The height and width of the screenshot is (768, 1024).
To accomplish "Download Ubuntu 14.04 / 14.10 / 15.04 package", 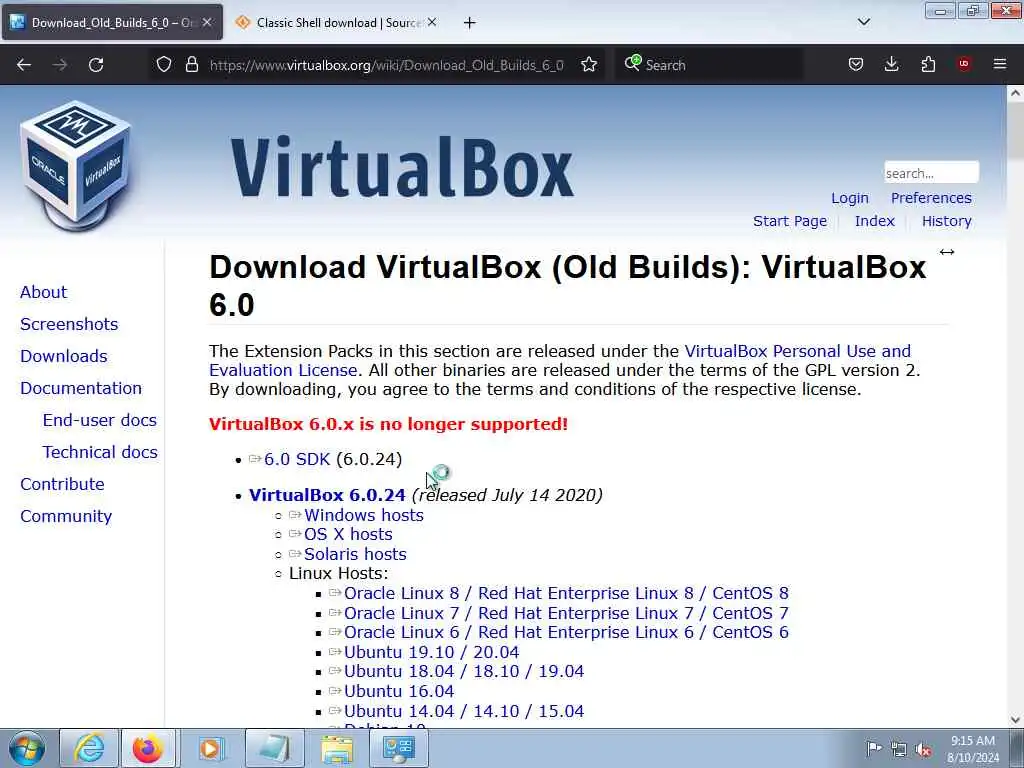I will [464, 711].
